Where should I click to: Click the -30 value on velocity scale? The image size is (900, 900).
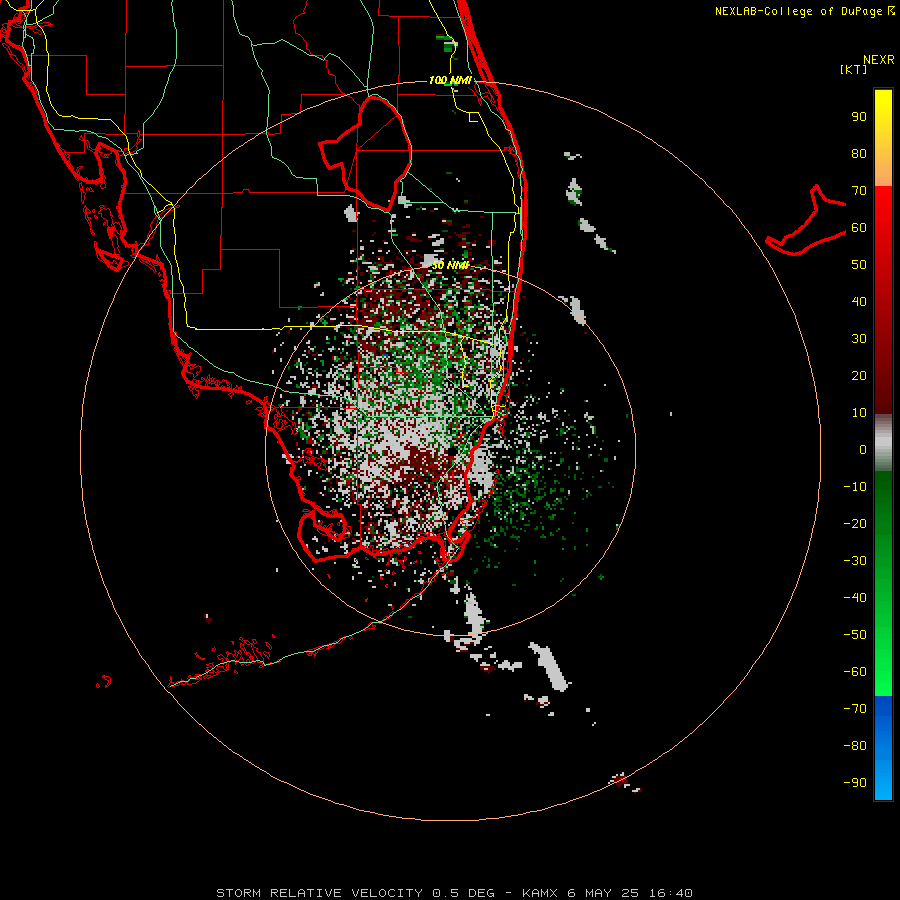pyautogui.click(x=855, y=561)
